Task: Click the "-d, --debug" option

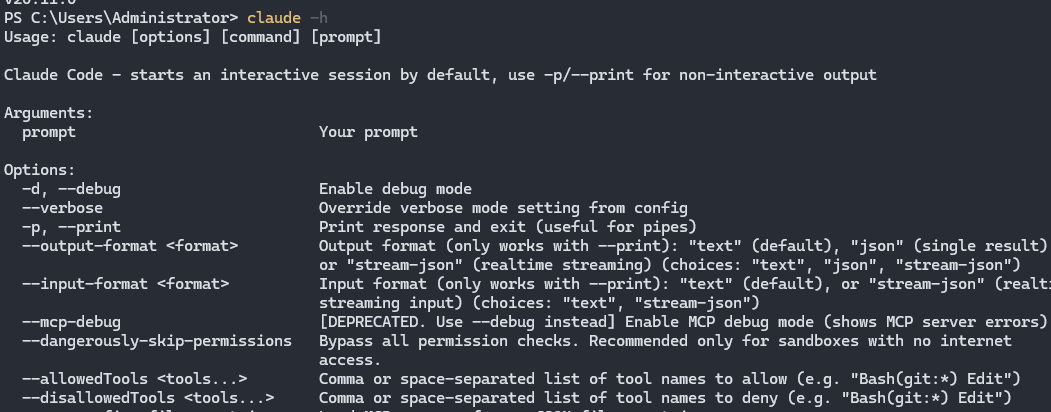Action: tap(71, 189)
